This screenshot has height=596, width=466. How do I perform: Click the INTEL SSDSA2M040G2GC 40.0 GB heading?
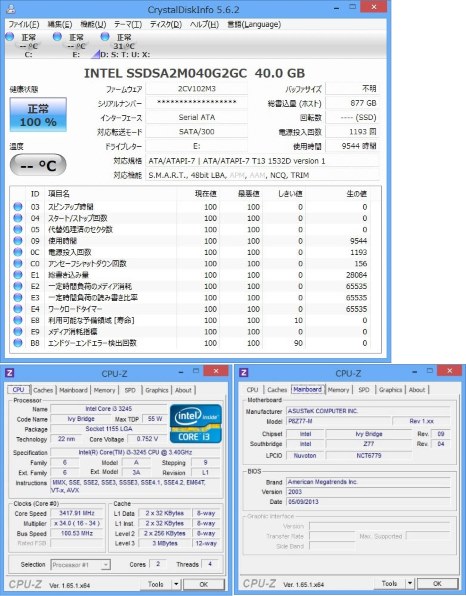194,73
